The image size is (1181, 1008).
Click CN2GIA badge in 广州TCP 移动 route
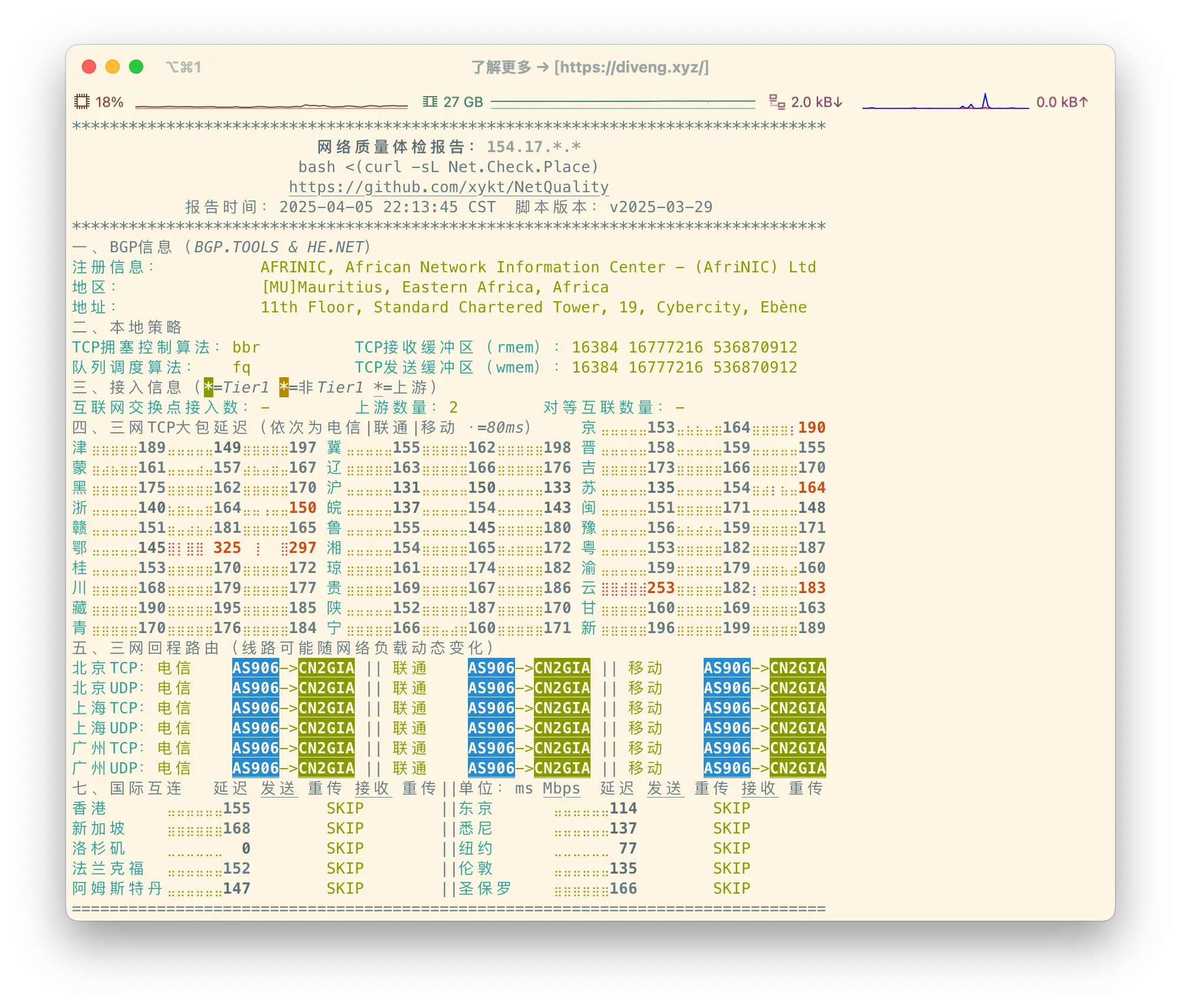coord(798,748)
